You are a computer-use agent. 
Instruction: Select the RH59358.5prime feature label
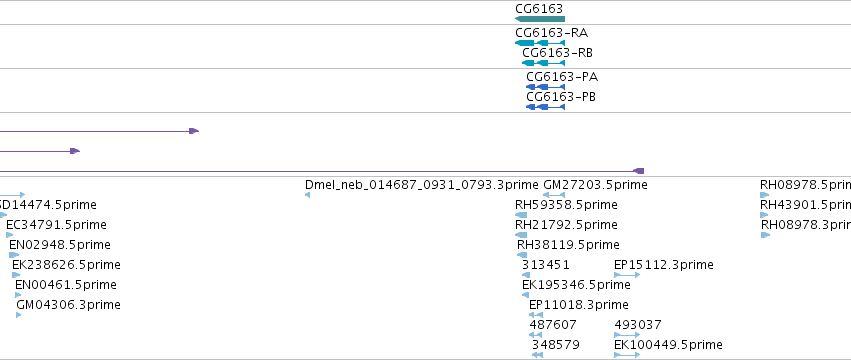coord(566,205)
